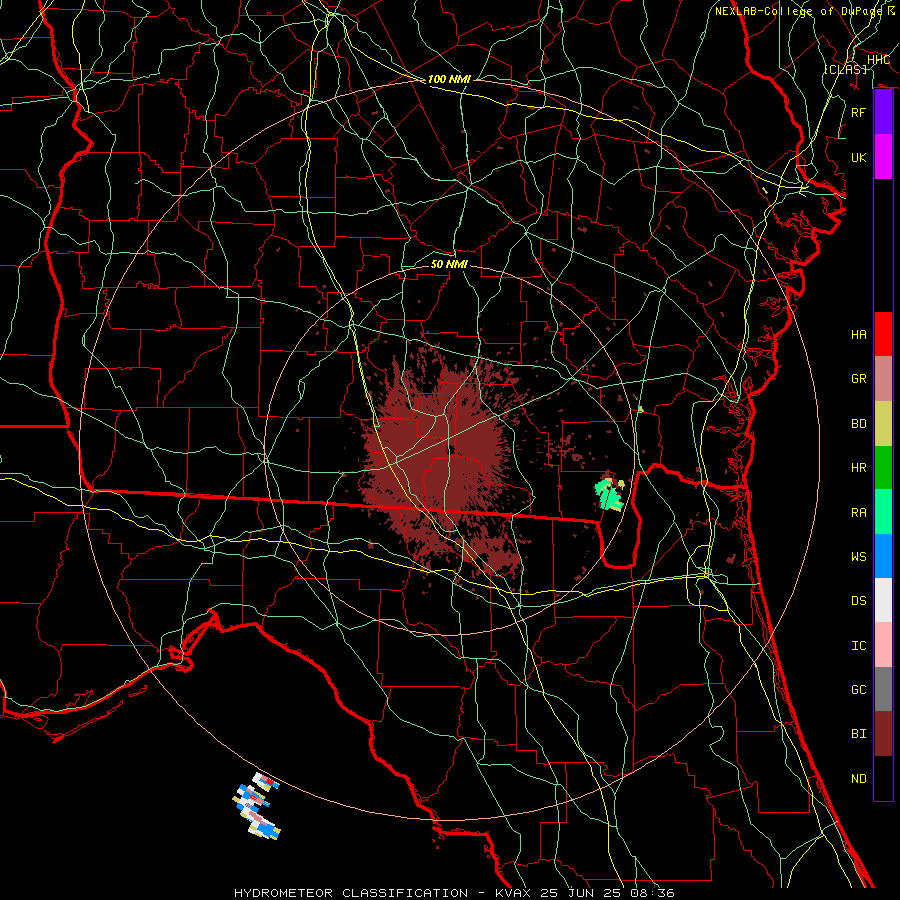
Task: Click the UK legend label
Action: click(859, 157)
